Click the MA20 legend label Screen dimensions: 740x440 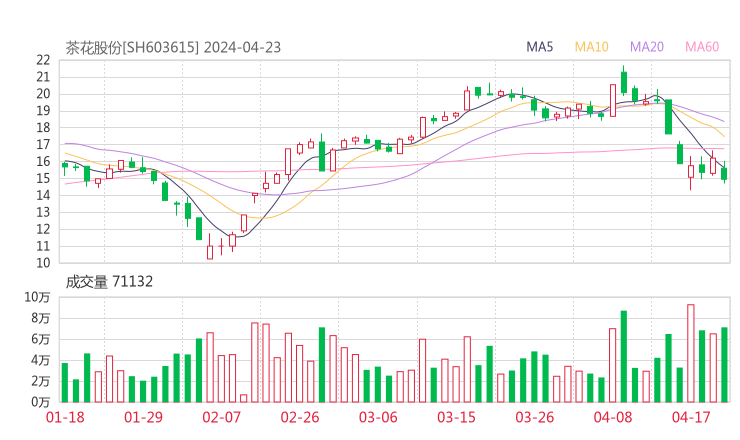[647, 47]
